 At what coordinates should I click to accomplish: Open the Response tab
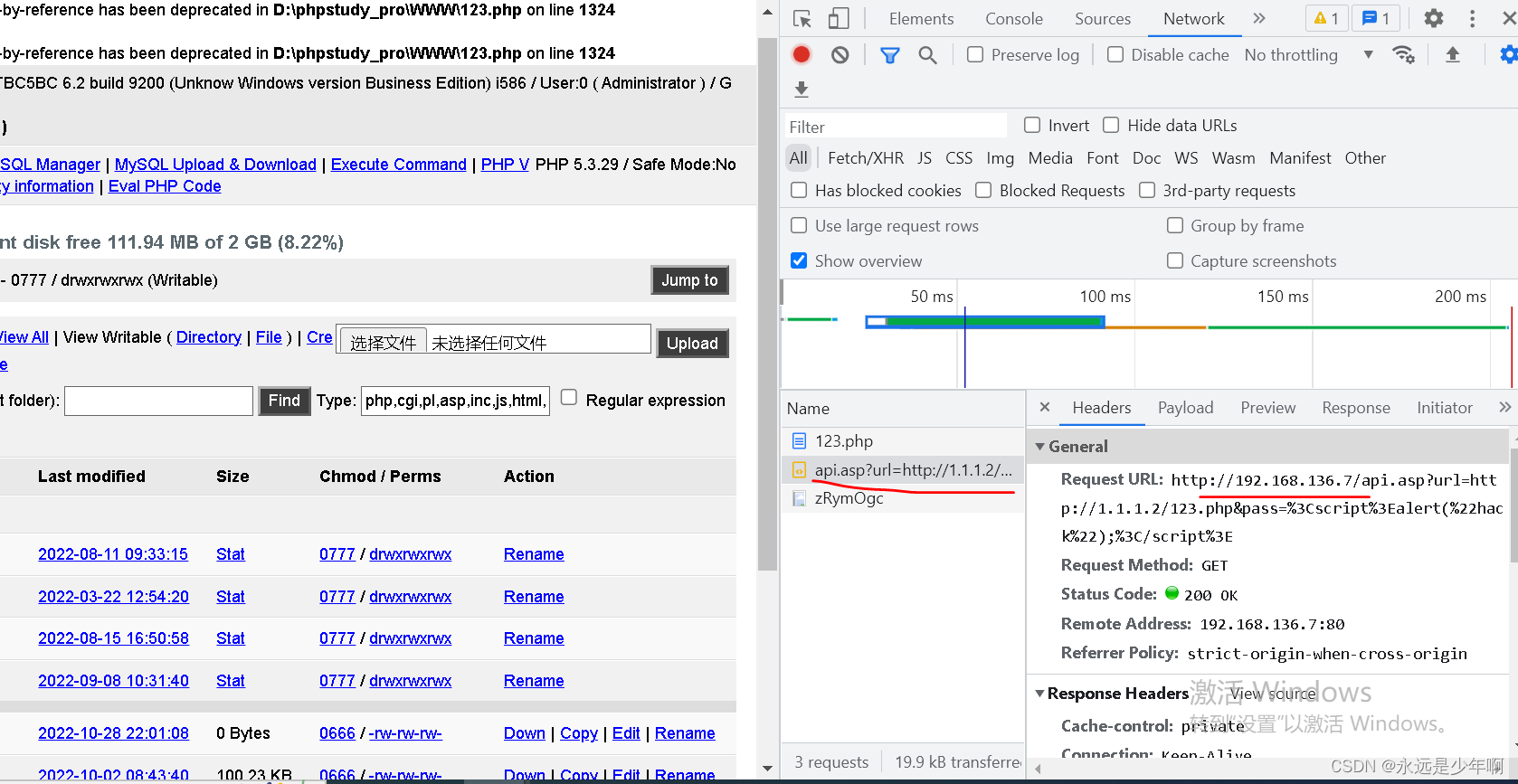pos(1355,408)
